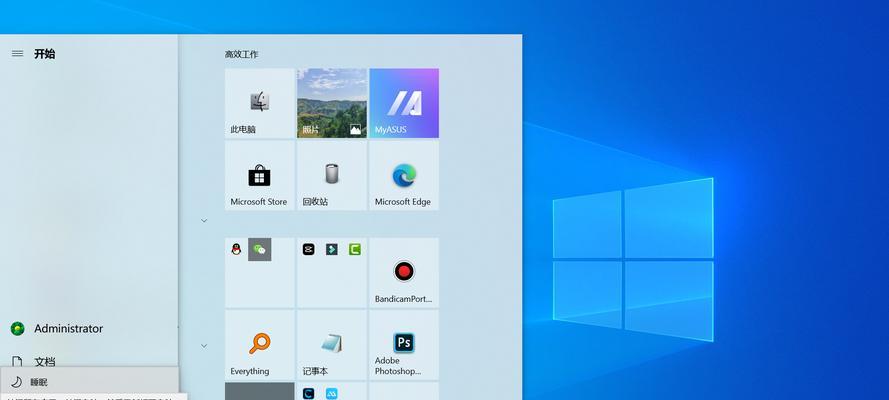The width and height of the screenshot is (889, 400).
Task: Click the hamburger menu icon beside 开始
Action: [x=18, y=54]
